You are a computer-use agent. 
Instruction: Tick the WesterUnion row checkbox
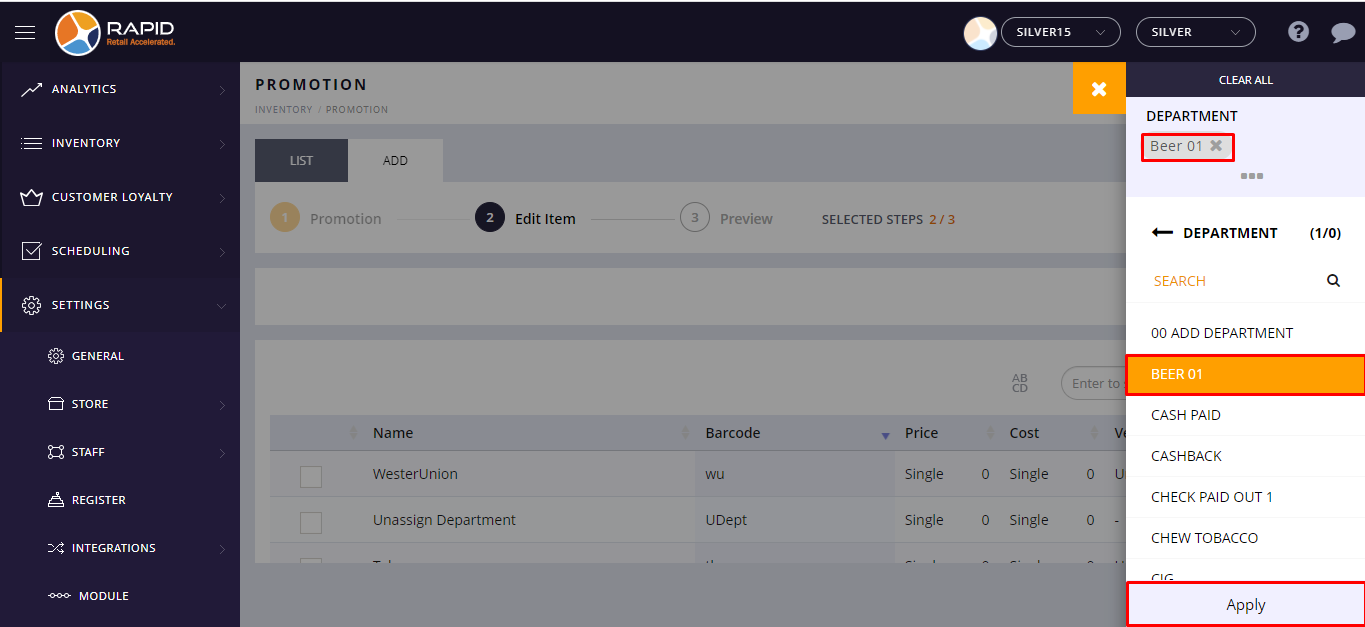(x=311, y=476)
